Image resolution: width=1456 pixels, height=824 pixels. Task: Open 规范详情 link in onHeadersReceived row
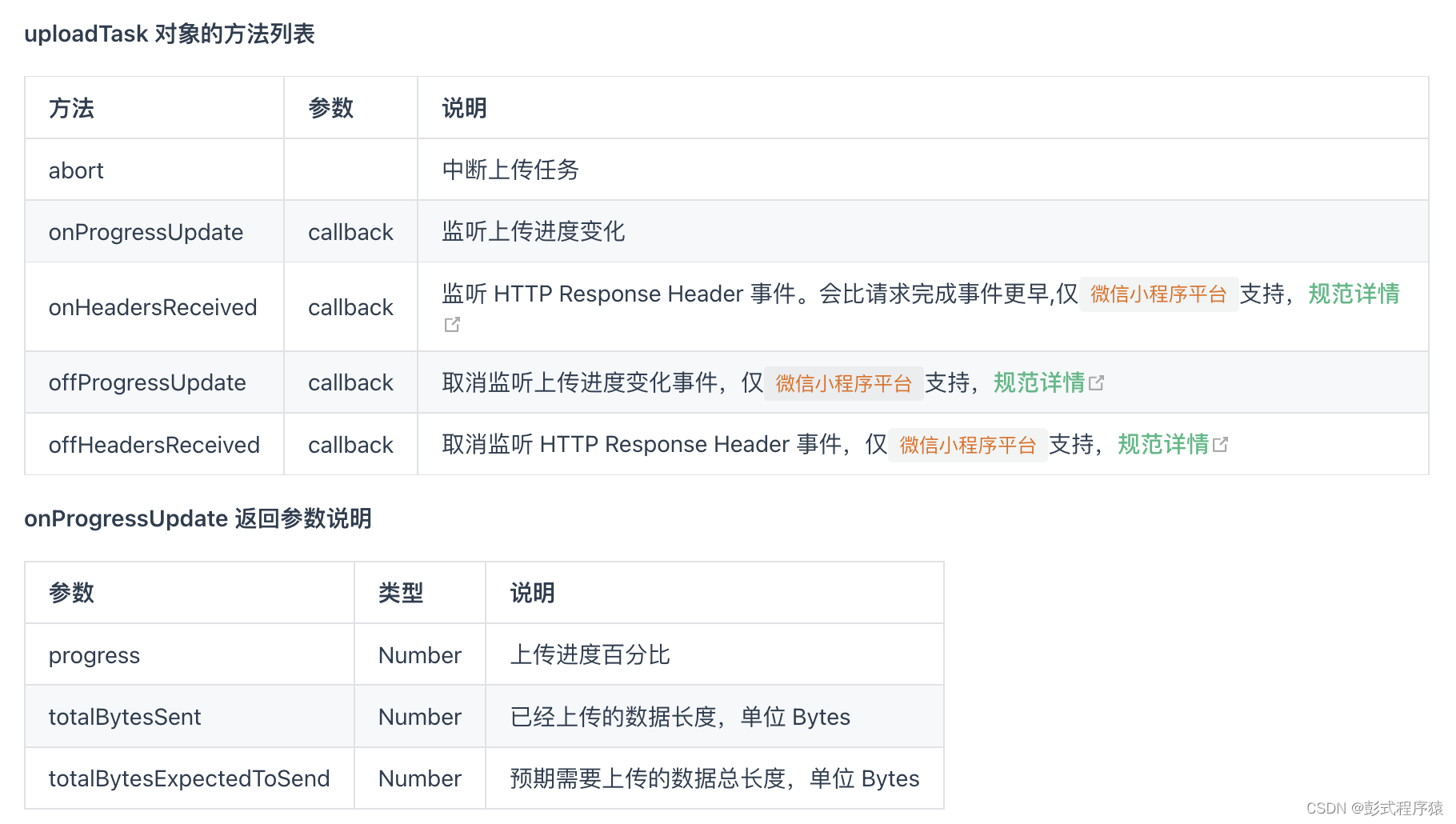point(1354,294)
